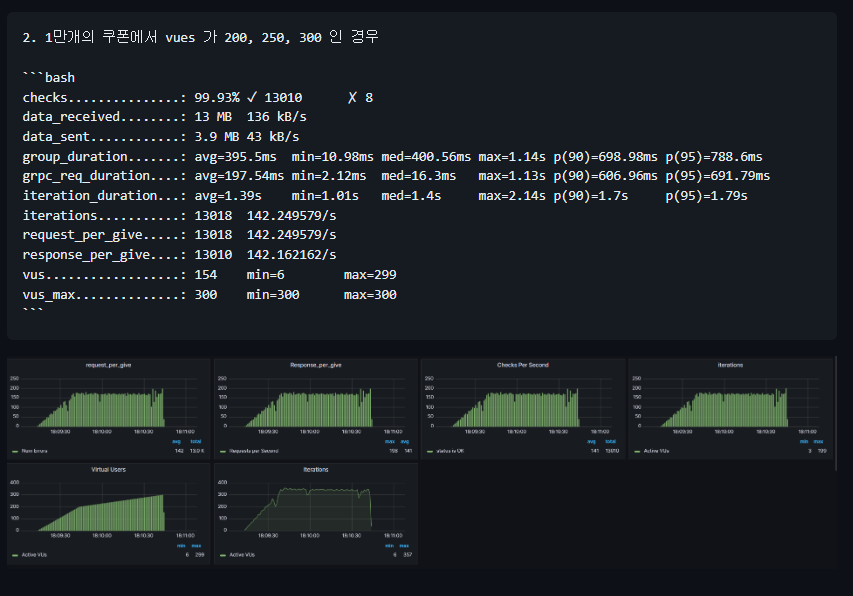Click the failed checks count '8'

pos(369,97)
